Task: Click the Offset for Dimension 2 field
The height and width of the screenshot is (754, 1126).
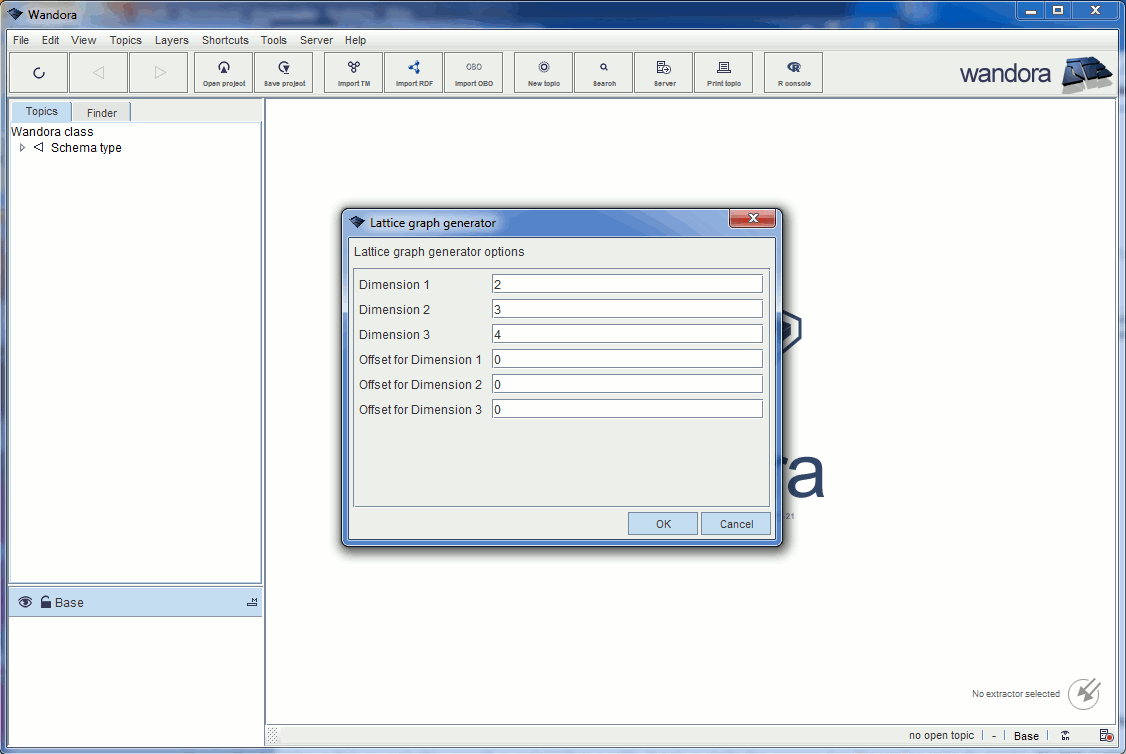Action: [x=627, y=384]
